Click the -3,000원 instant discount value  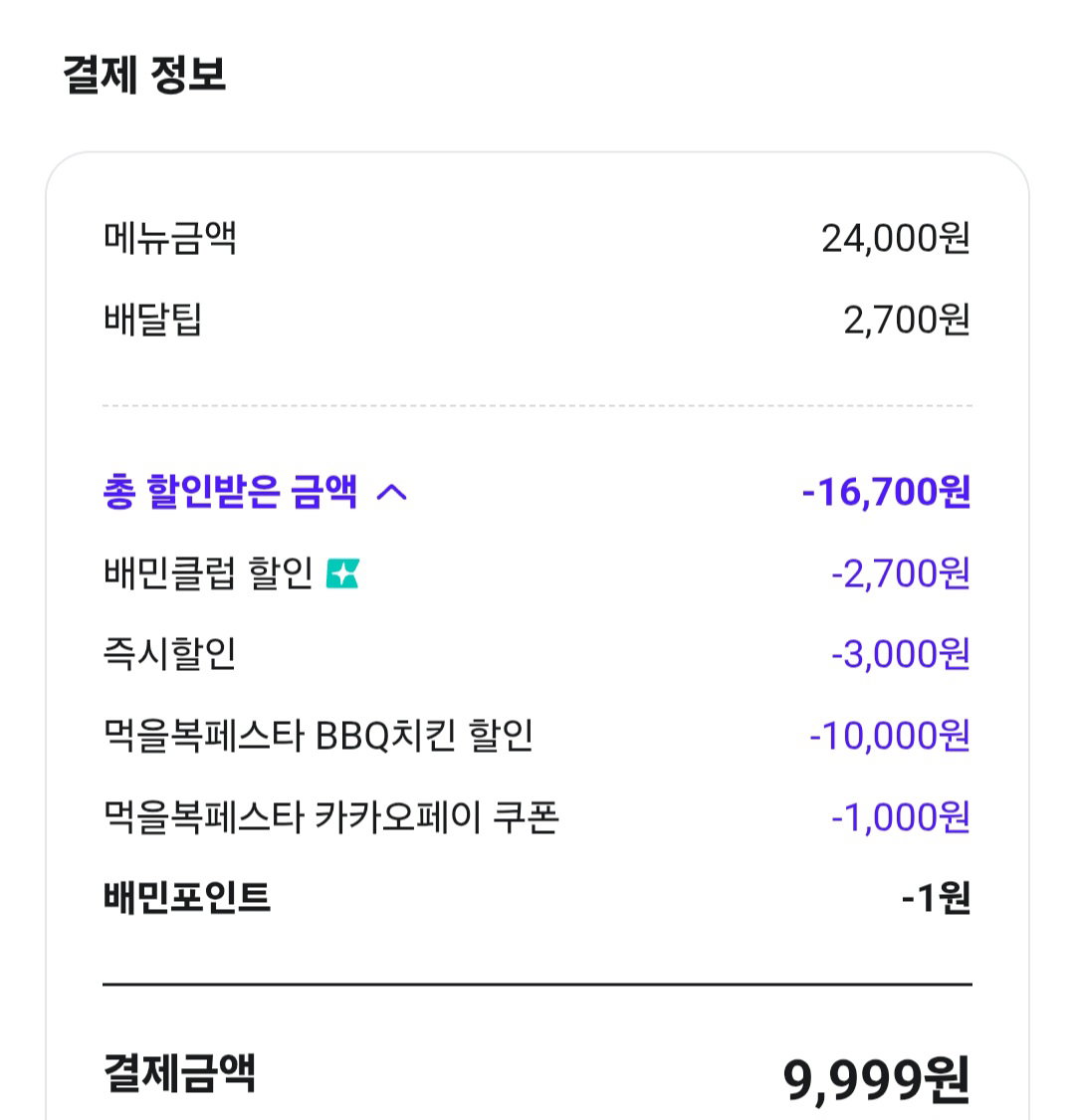coord(901,653)
